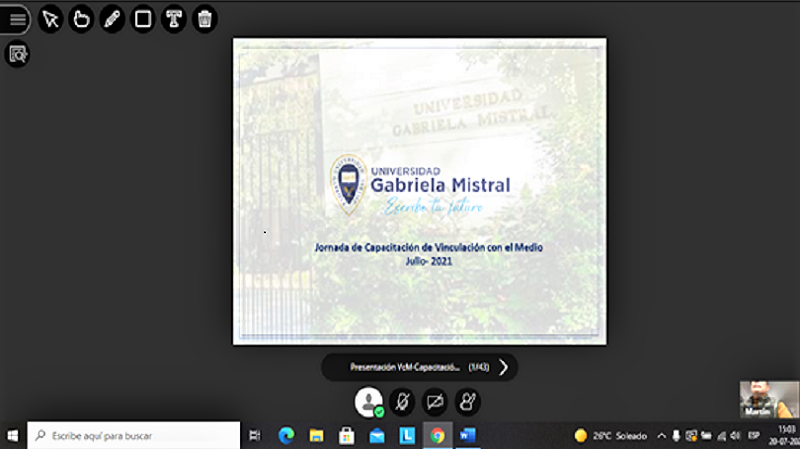Select the Pencil drawing tool
The height and width of the screenshot is (449, 800).
(112, 19)
